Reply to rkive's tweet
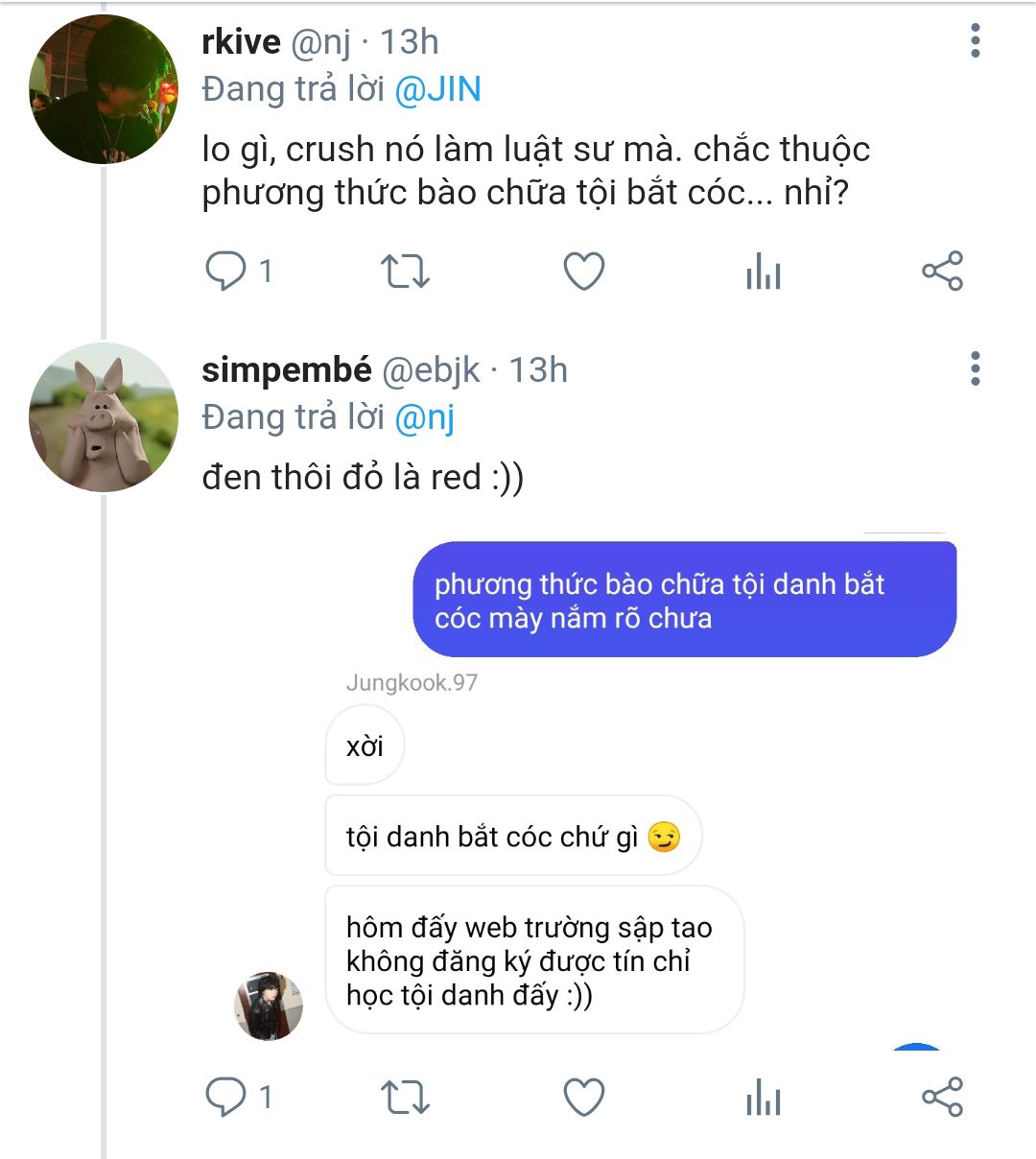 [226, 272]
